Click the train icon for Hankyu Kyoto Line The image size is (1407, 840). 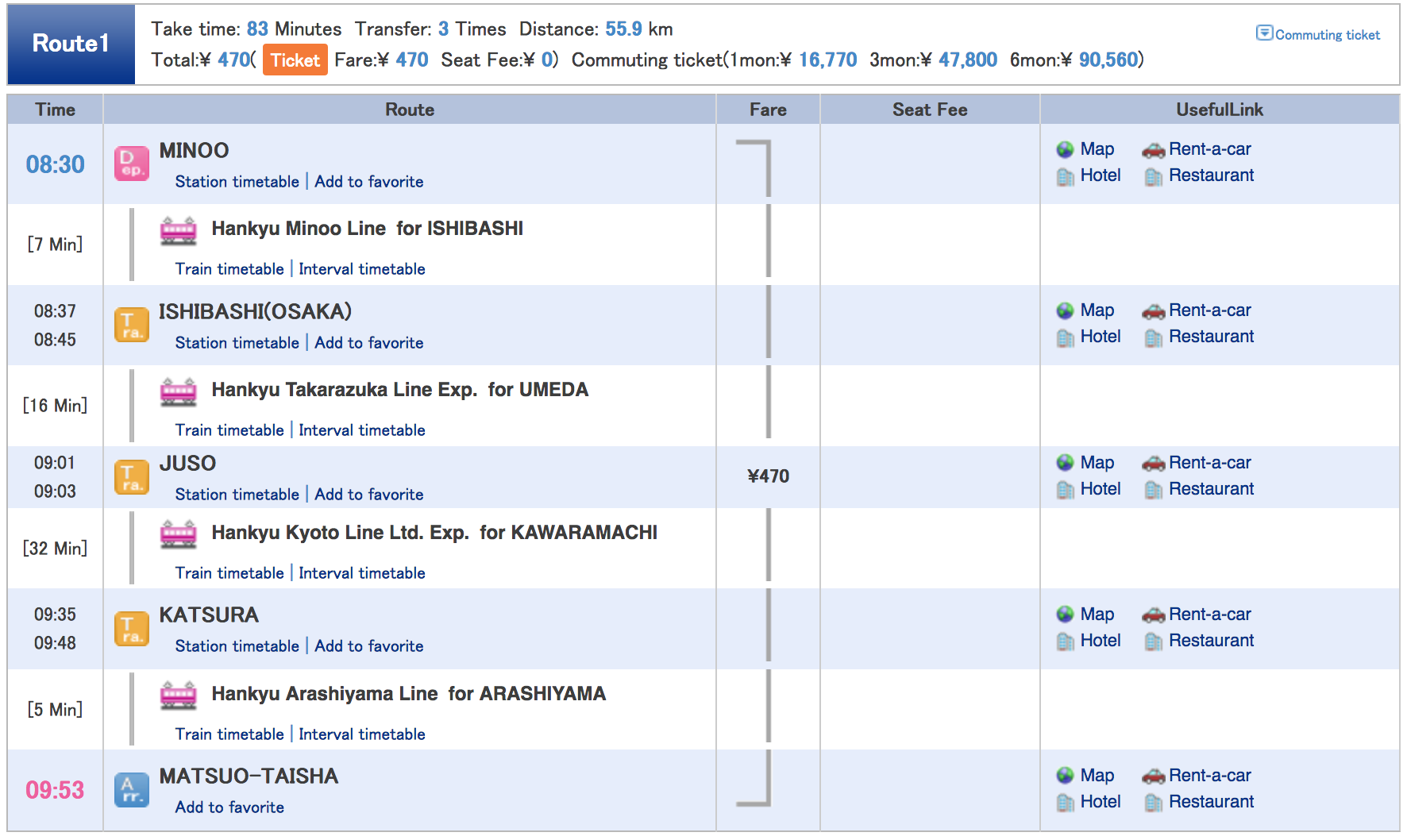tap(179, 534)
